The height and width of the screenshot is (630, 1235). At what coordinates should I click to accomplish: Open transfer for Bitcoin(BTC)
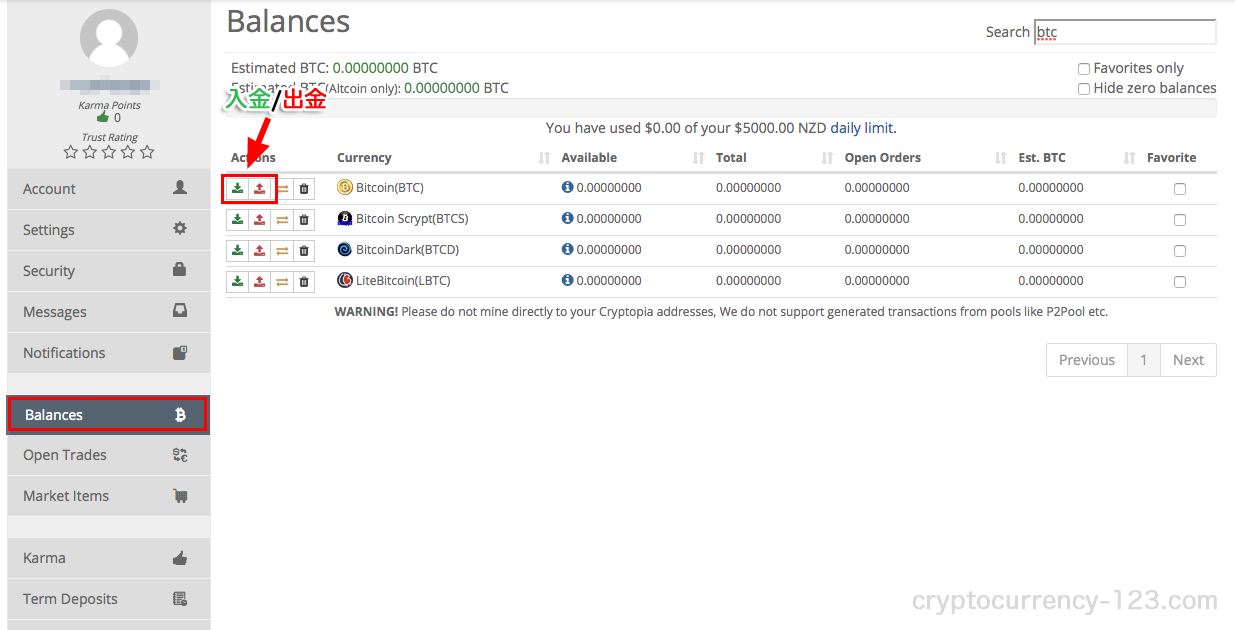tap(282, 188)
